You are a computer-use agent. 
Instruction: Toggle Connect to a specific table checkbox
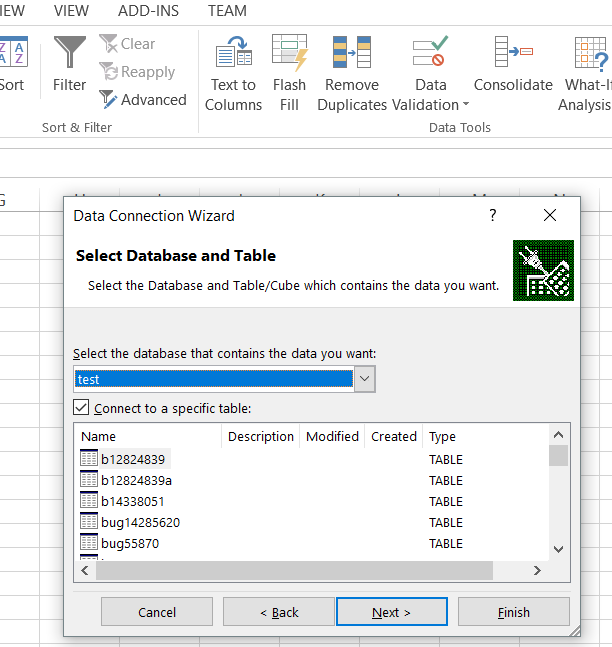(x=82, y=408)
